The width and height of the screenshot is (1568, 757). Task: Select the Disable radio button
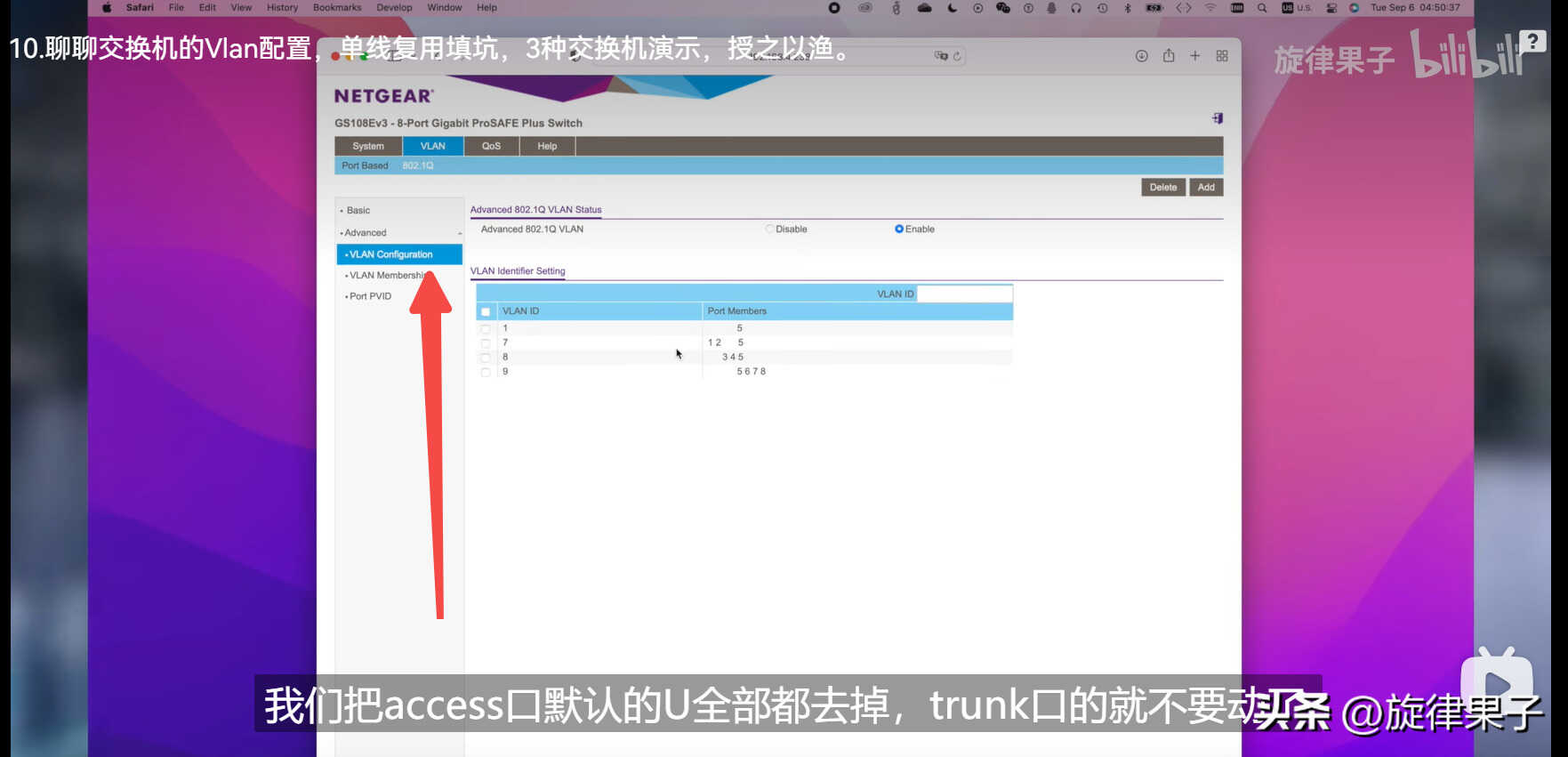tap(769, 230)
